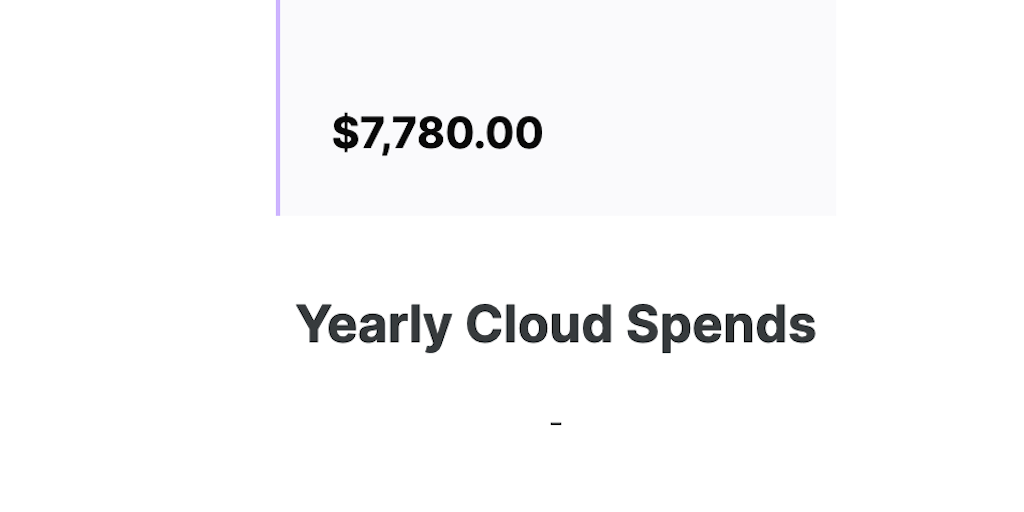Click the blank area below the dash
Image resolution: width=1024 pixels, height=512 pixels.
tap(556, 475)
